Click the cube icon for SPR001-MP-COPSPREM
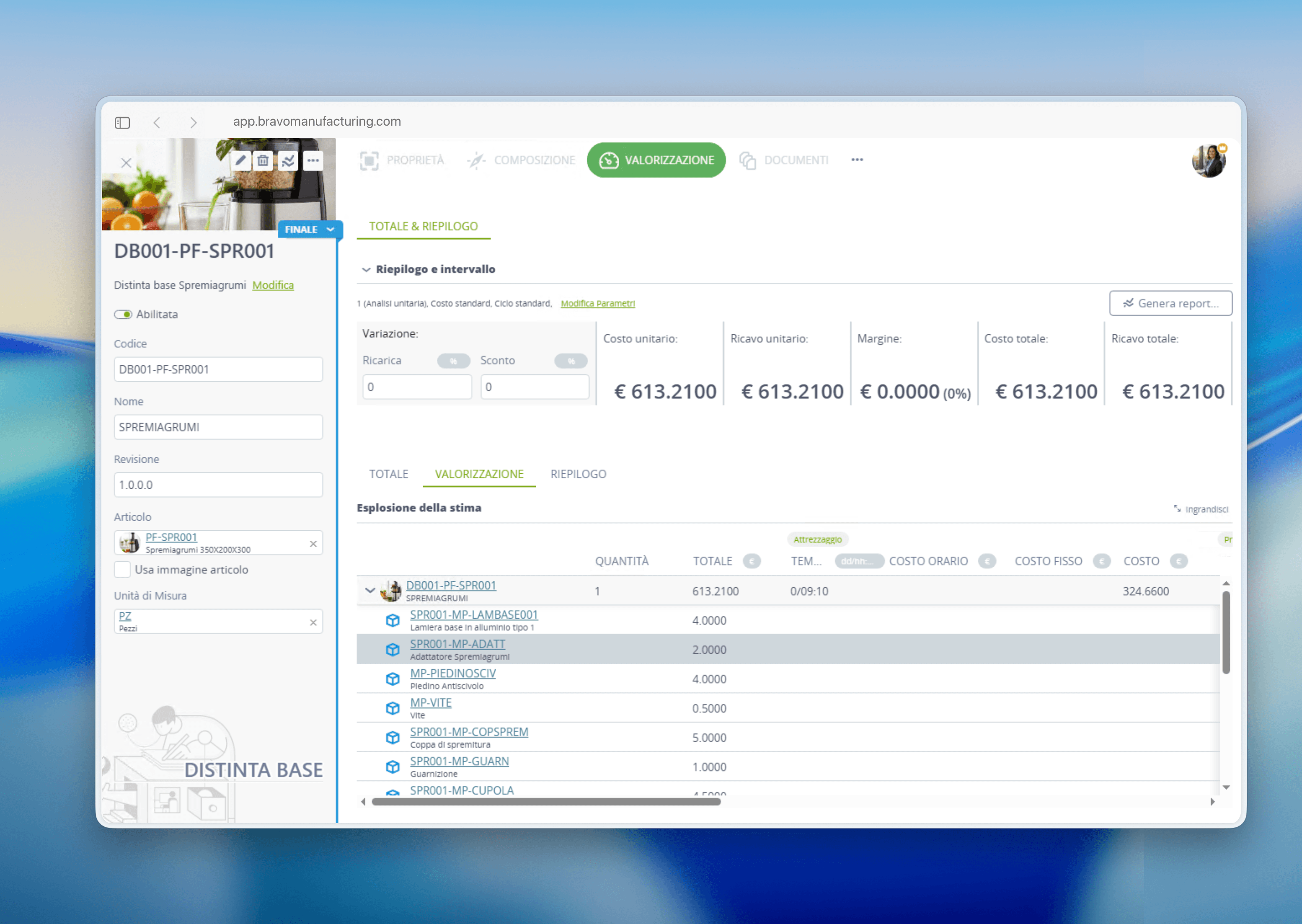The width and height of the screenshot is (1302, 924). coord(393,737)
